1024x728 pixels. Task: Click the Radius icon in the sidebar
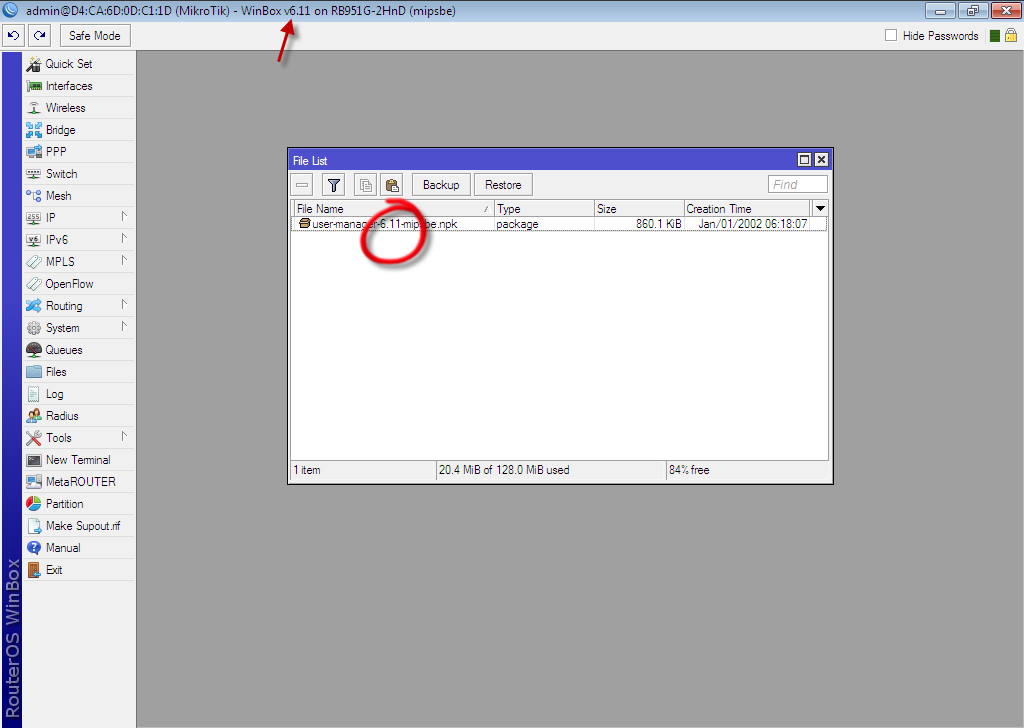(x=33, y=416)
